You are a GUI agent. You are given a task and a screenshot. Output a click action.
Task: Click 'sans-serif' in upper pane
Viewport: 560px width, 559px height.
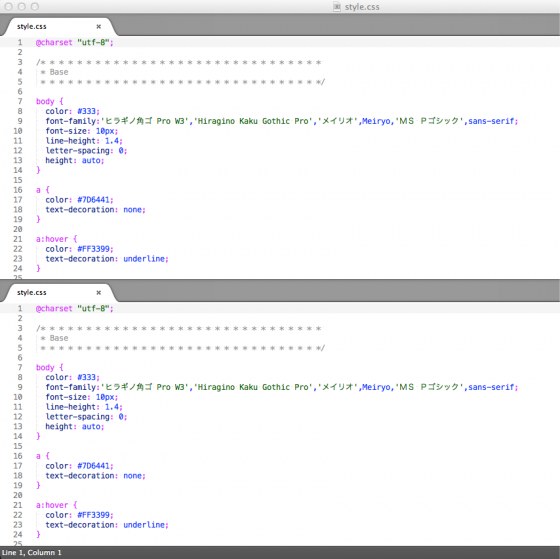(491, 121)
